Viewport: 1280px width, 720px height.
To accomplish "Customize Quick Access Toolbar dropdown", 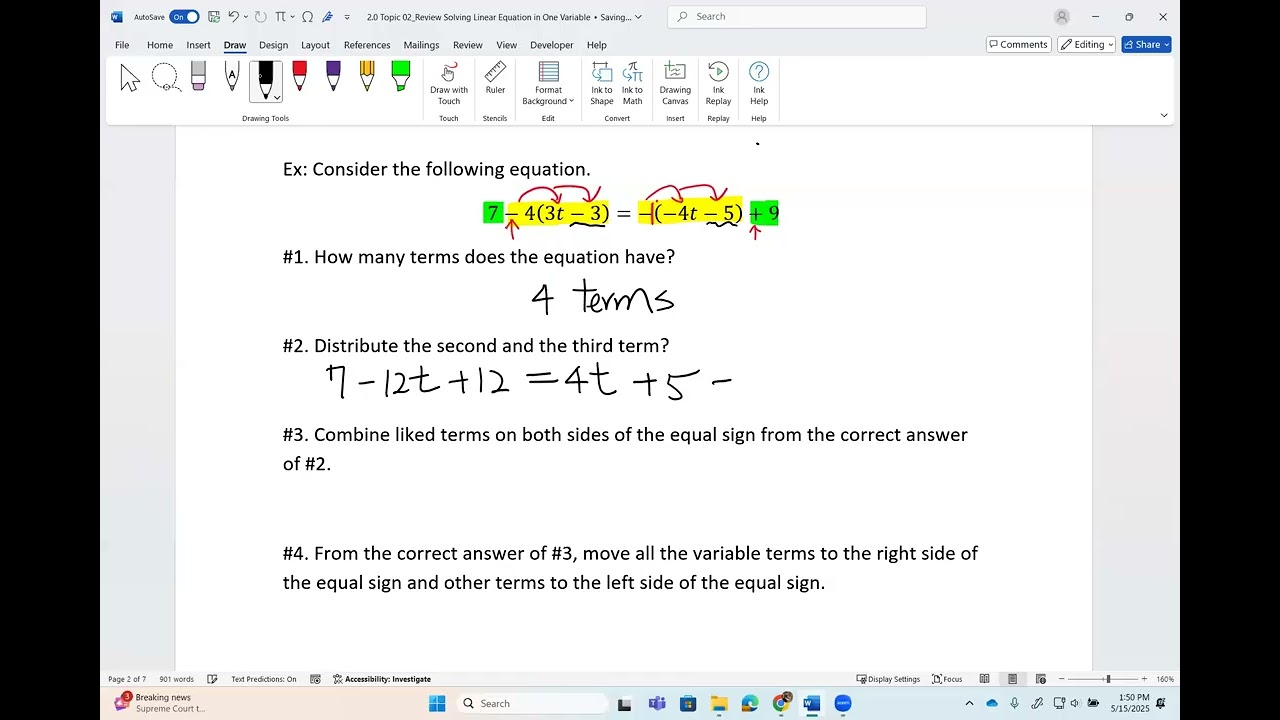I will pyautogui.click(x=347, y=17).
